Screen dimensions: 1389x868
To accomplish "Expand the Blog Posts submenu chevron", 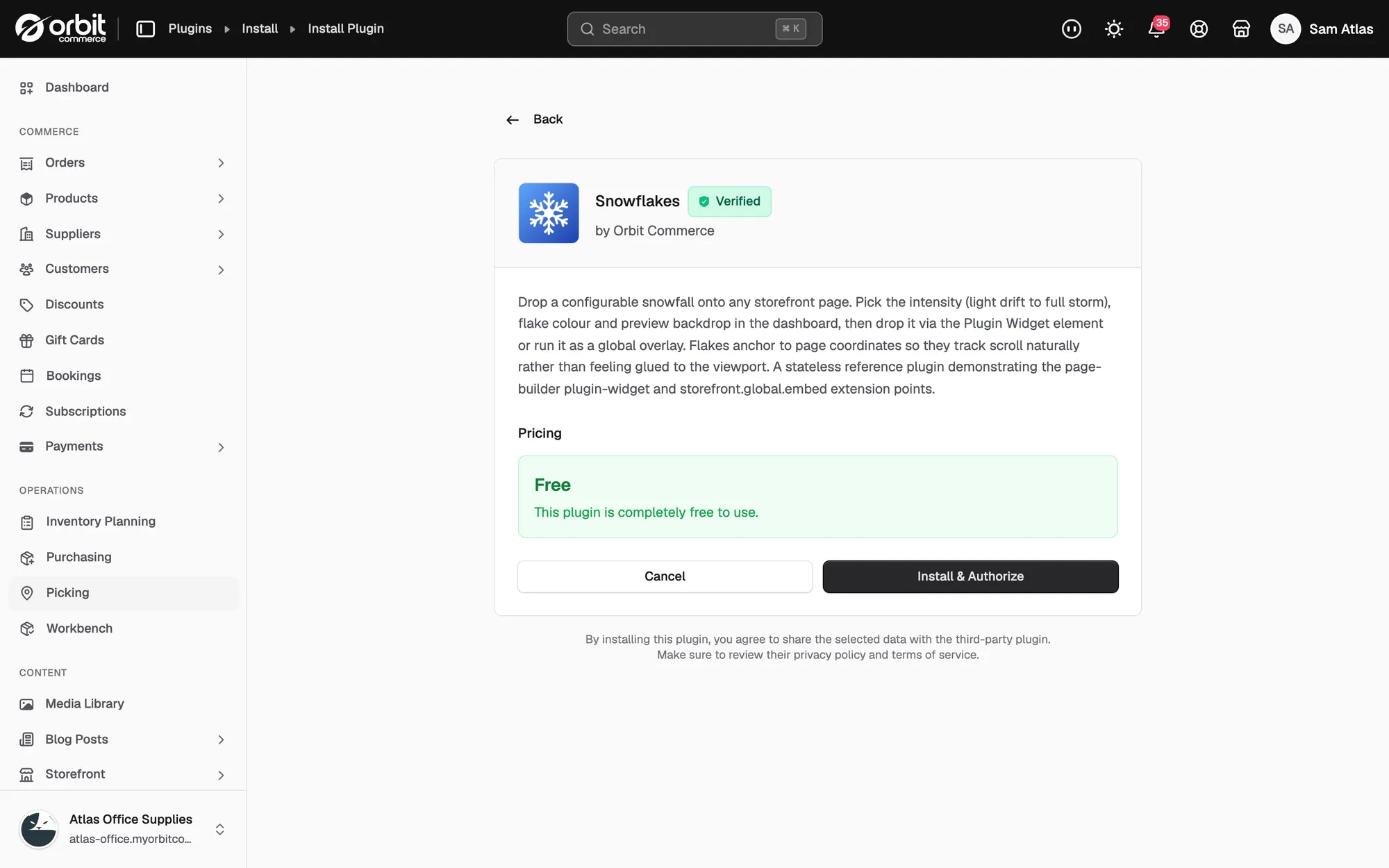I will tap(221, 740).
